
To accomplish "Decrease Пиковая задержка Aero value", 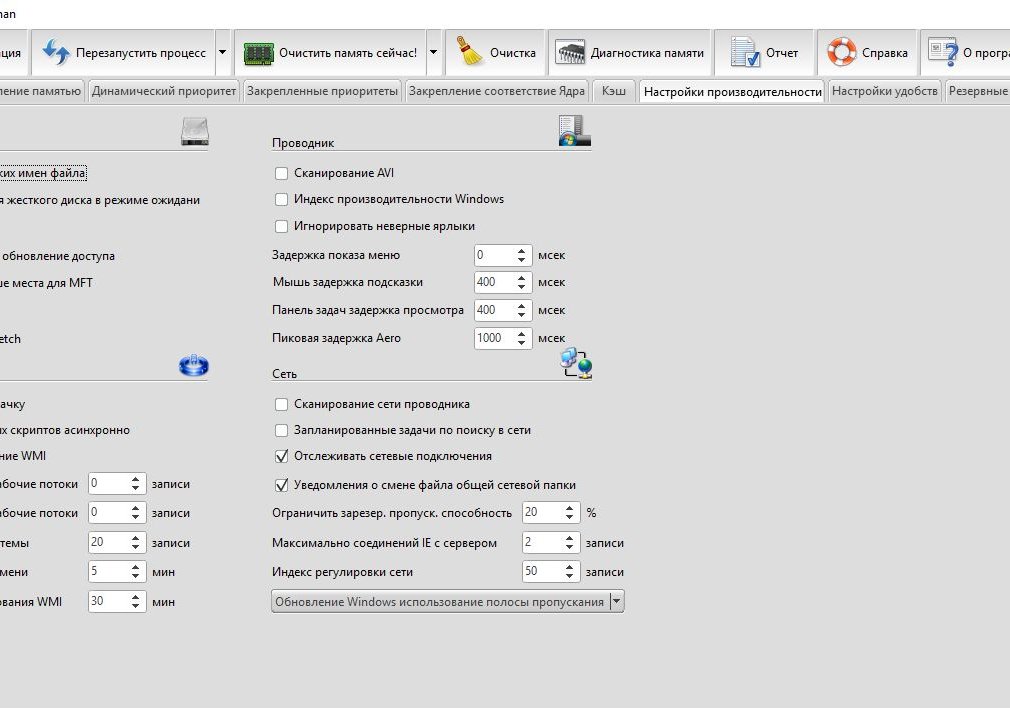I will (521, 343).
